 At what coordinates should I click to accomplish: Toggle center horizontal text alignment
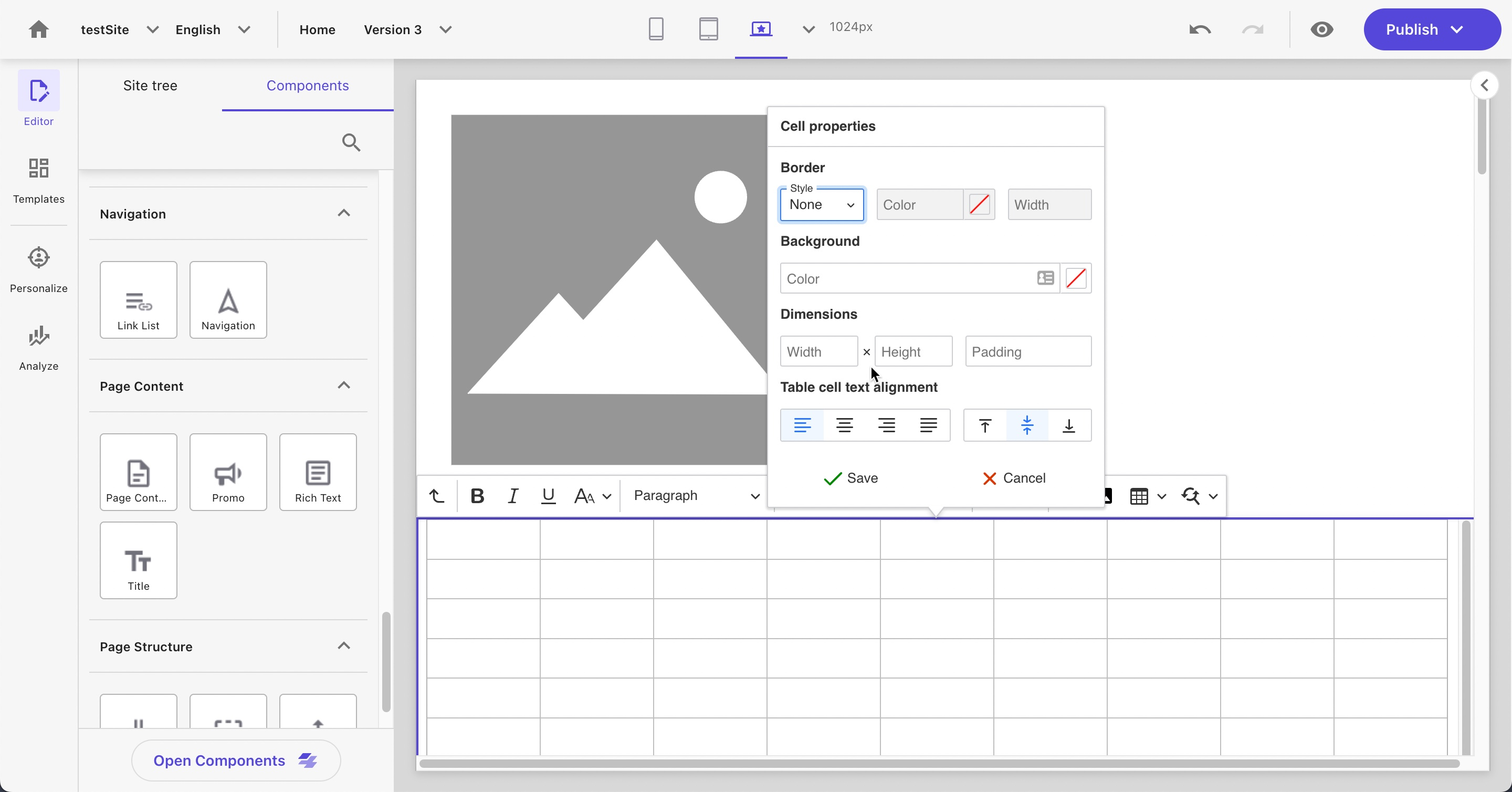click(x=844, y=425)
